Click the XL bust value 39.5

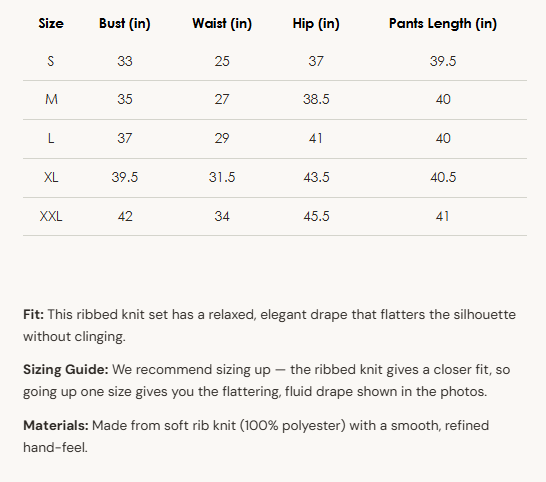pyautogui.click(x=125, y=177)
